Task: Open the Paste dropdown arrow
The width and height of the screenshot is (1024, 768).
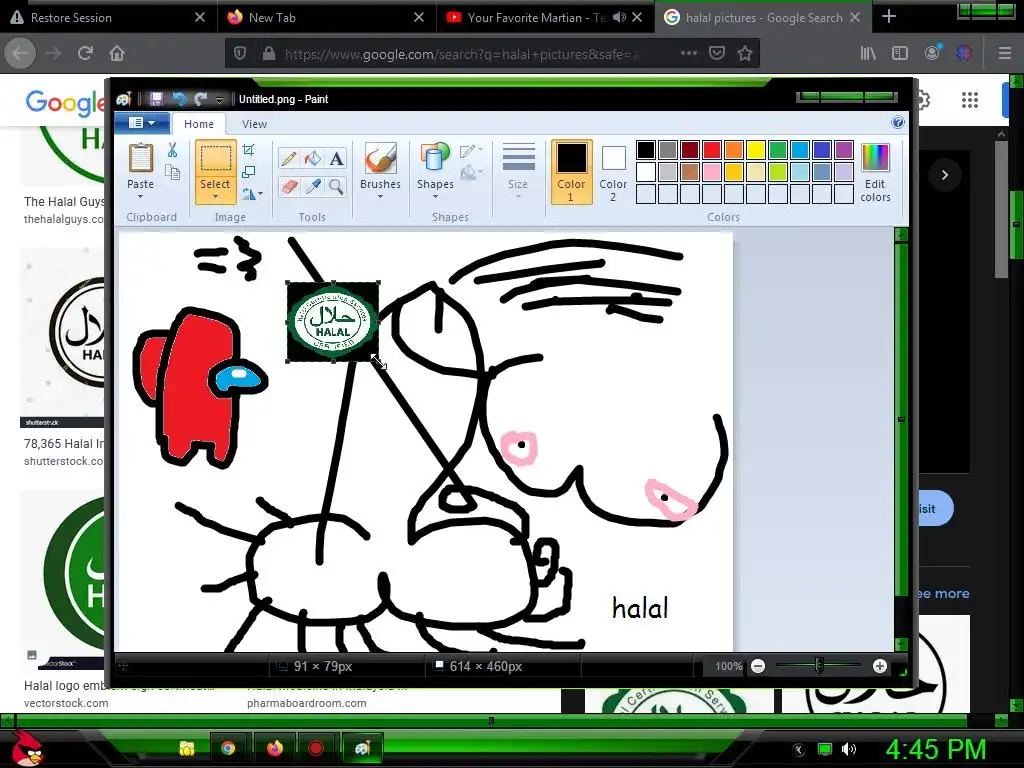Action: [140, 197]
